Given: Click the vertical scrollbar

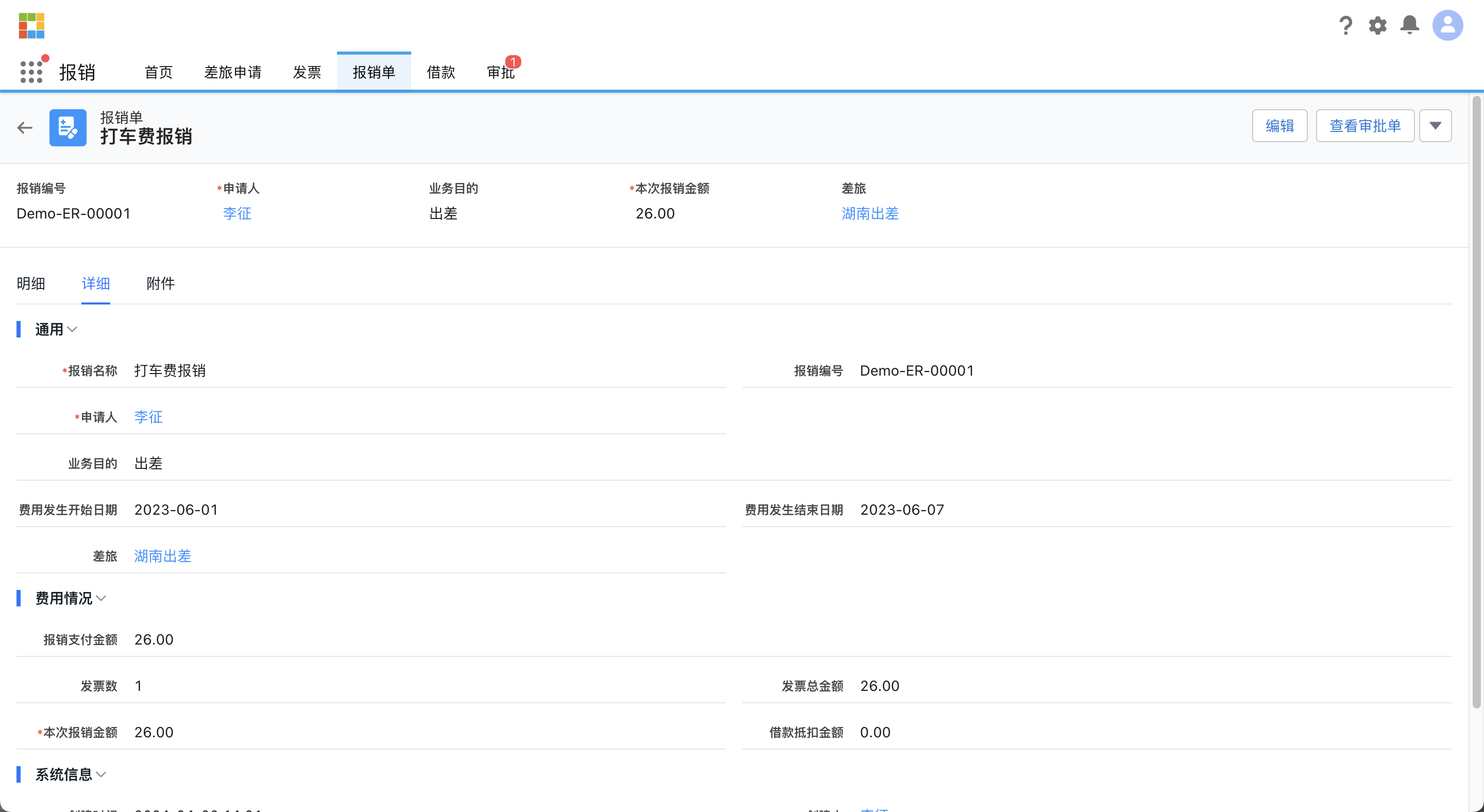Looking at the screenshot, I should [1476, 403].
